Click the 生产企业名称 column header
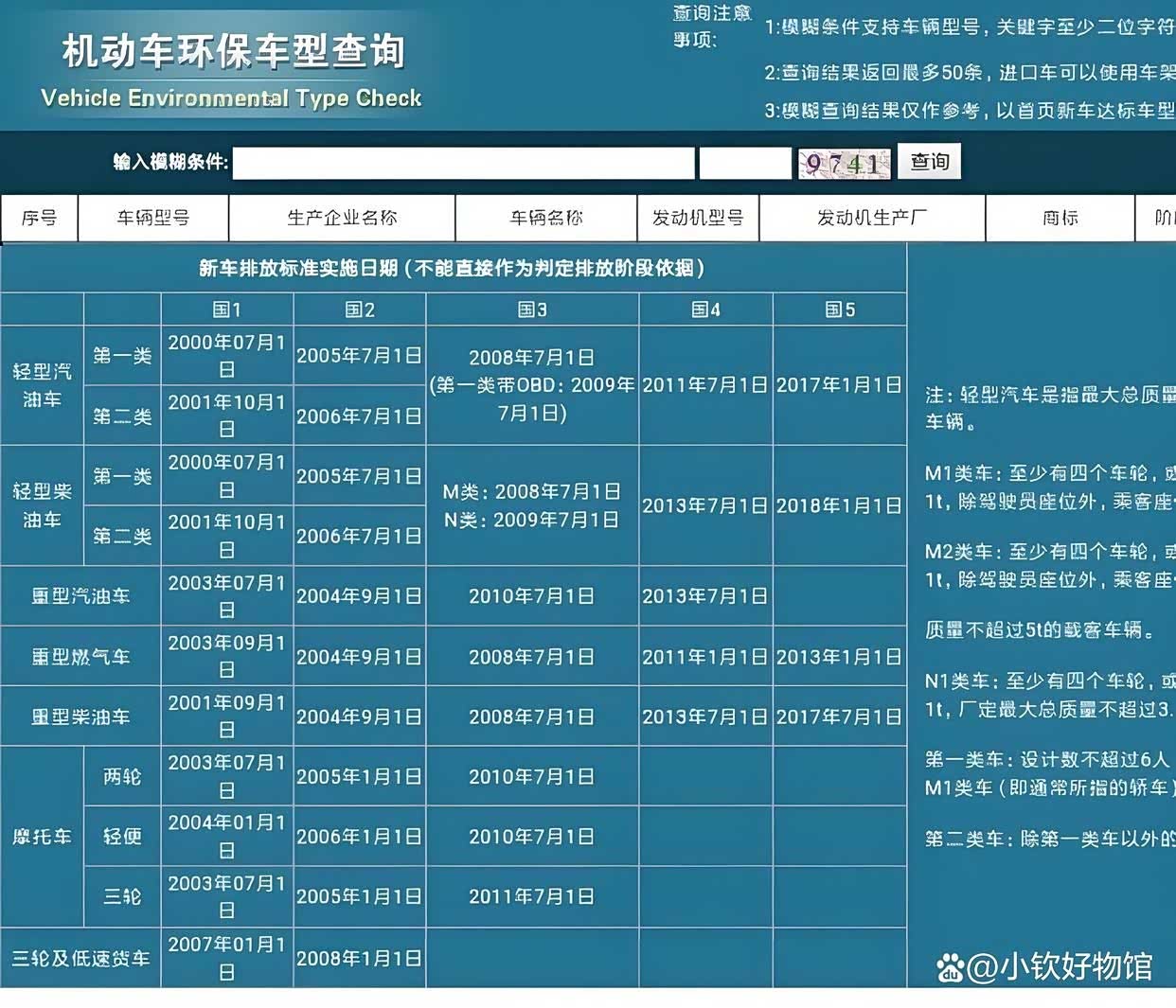 [342, 219]
